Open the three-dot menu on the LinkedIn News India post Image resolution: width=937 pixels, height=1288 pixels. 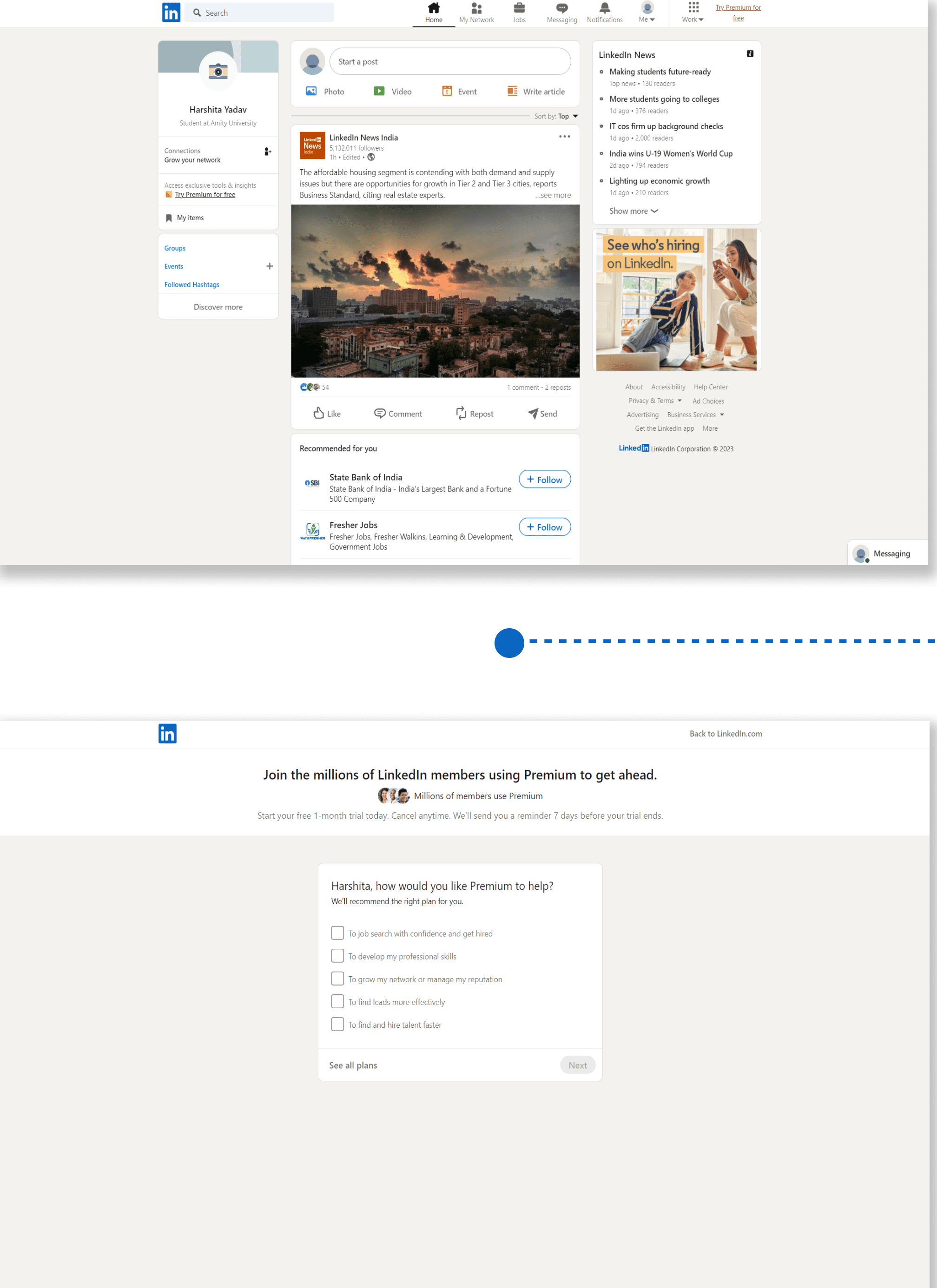(564, 137)
